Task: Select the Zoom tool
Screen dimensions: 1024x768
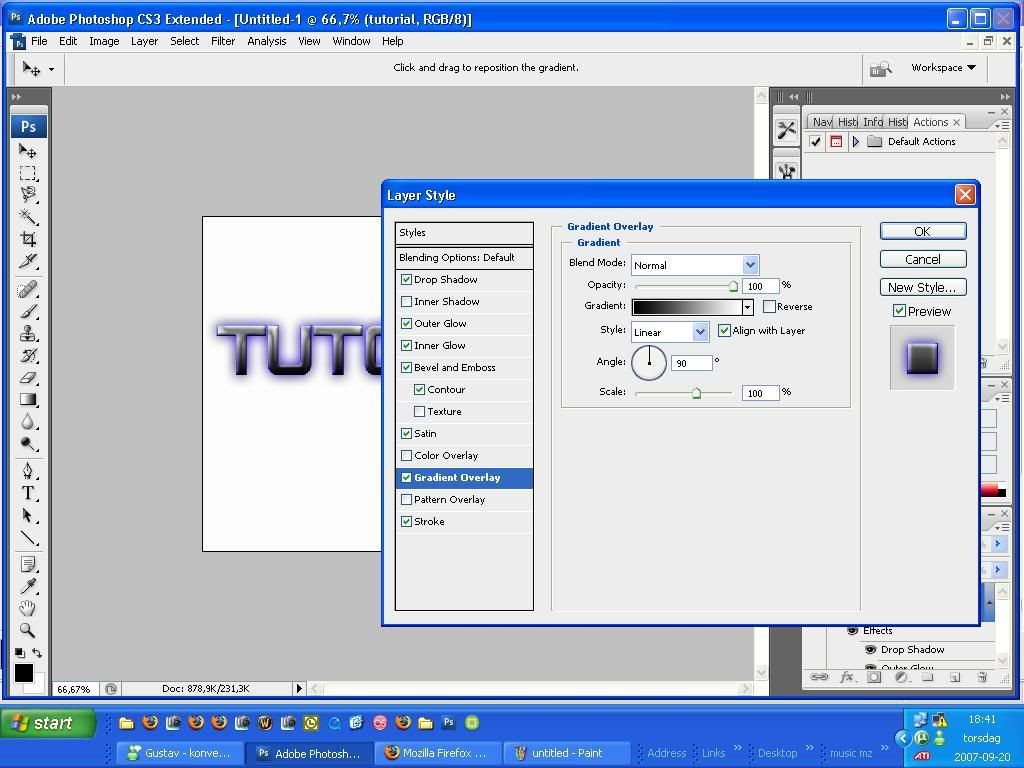Action: [27, 630]
